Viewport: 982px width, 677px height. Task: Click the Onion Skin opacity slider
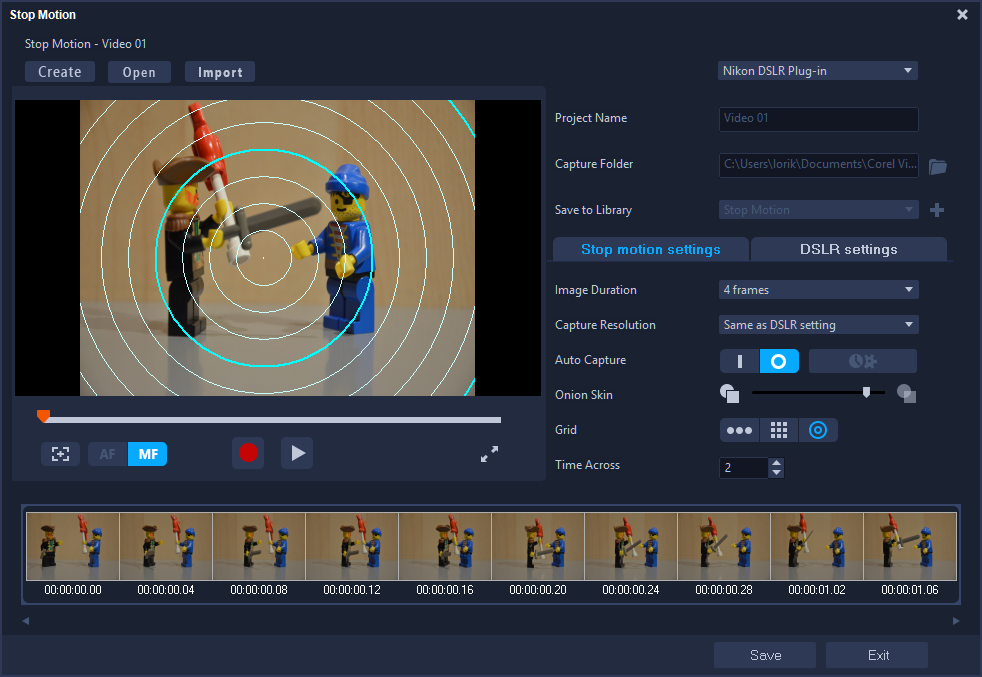click(864, 393)
